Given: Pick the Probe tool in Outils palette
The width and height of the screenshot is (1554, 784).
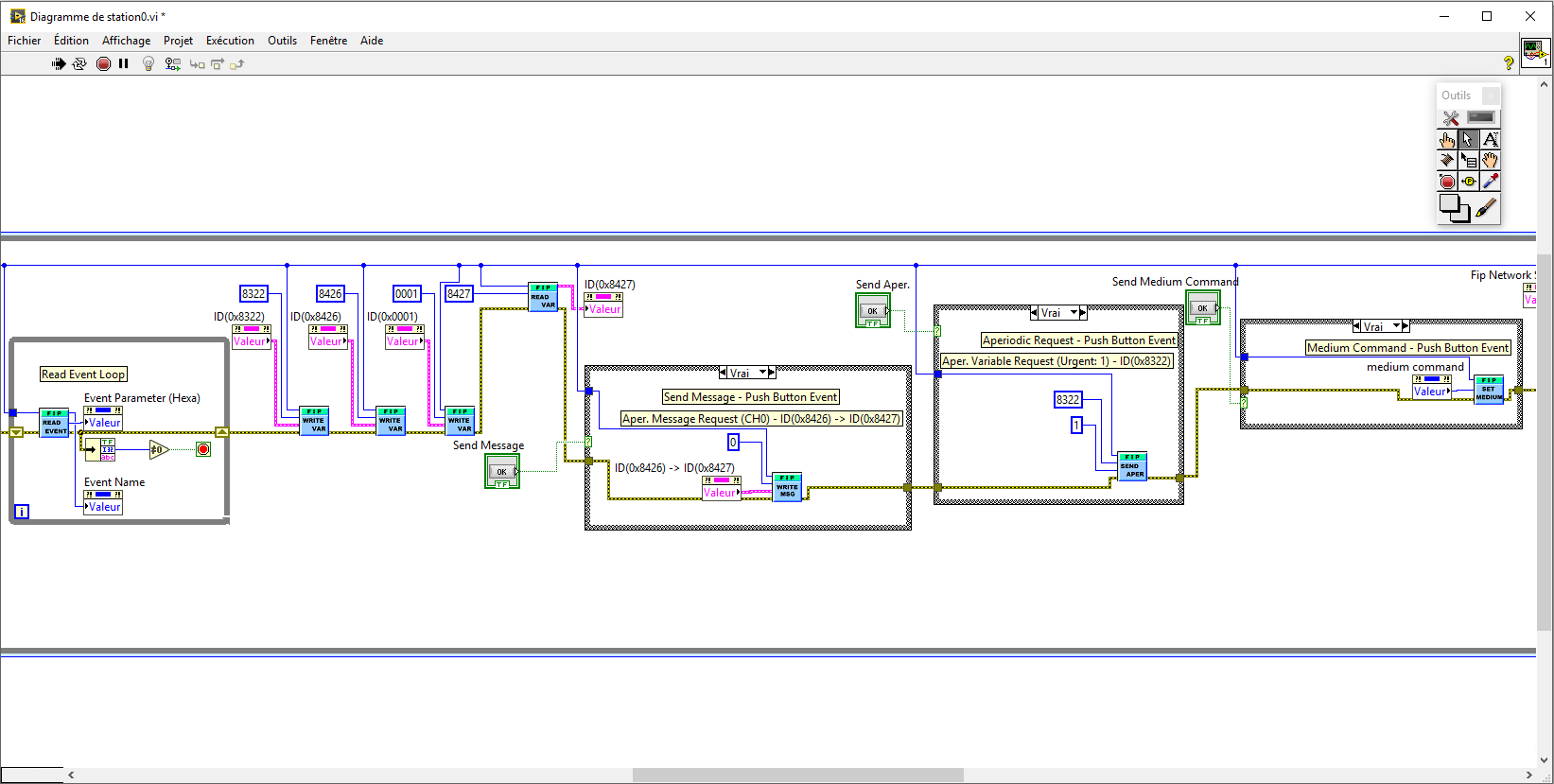Looking at the screenshot, I should 1469,182.
